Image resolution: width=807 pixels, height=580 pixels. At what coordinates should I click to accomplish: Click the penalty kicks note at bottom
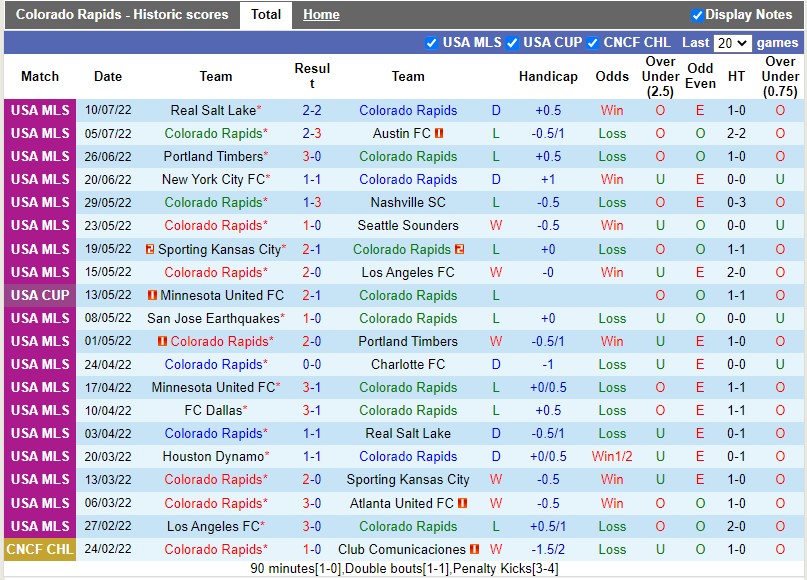coord(405,569)
